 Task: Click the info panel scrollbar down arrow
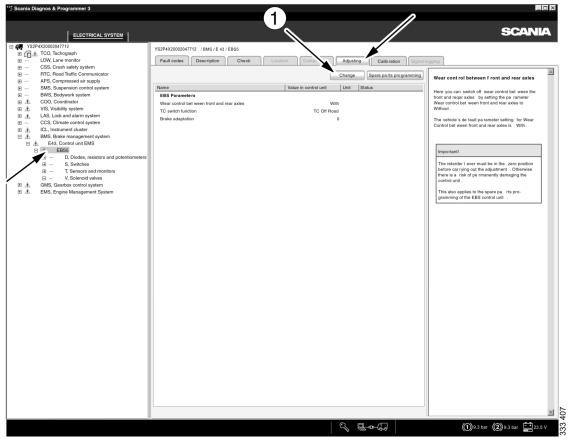[x=551, y=412]
